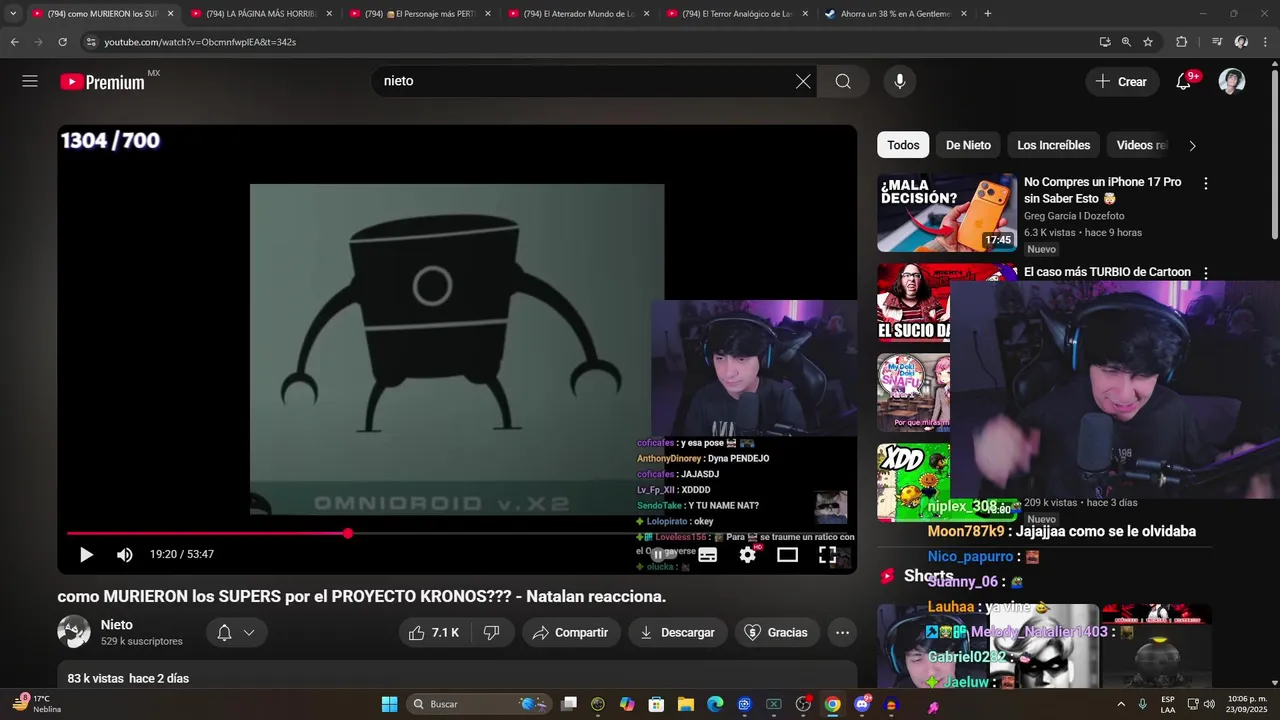Viewport: 1280px width, 720px height.
Task: Open the zoom magnifier icon in address bar
Action: coord(1126,42)
